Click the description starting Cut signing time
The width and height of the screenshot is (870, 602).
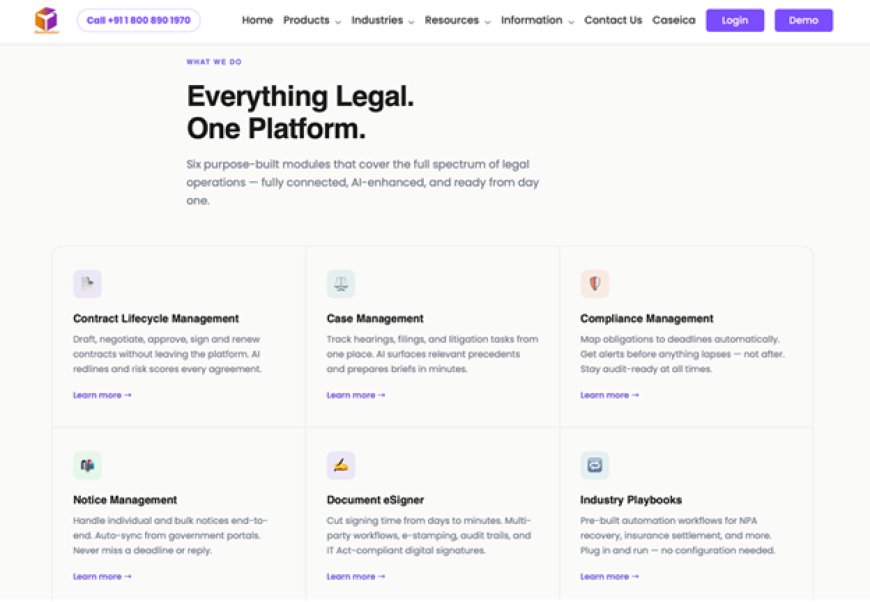click(429, 535)
